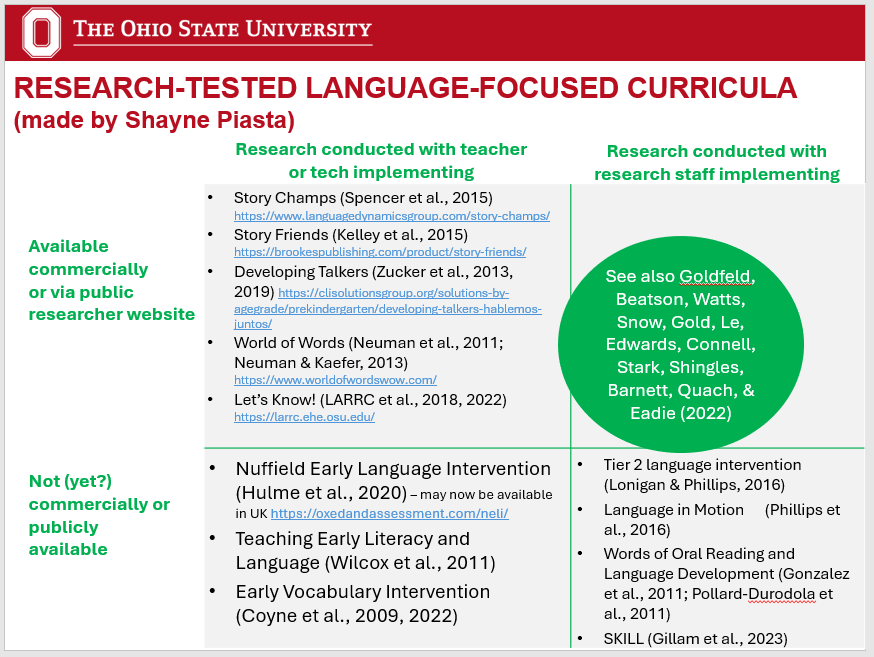This screenshot has height=657, width=874.
Task: Click '(Hulme et al., 2020)' citation
Action: pyautogui.click(x=321, y=493)
